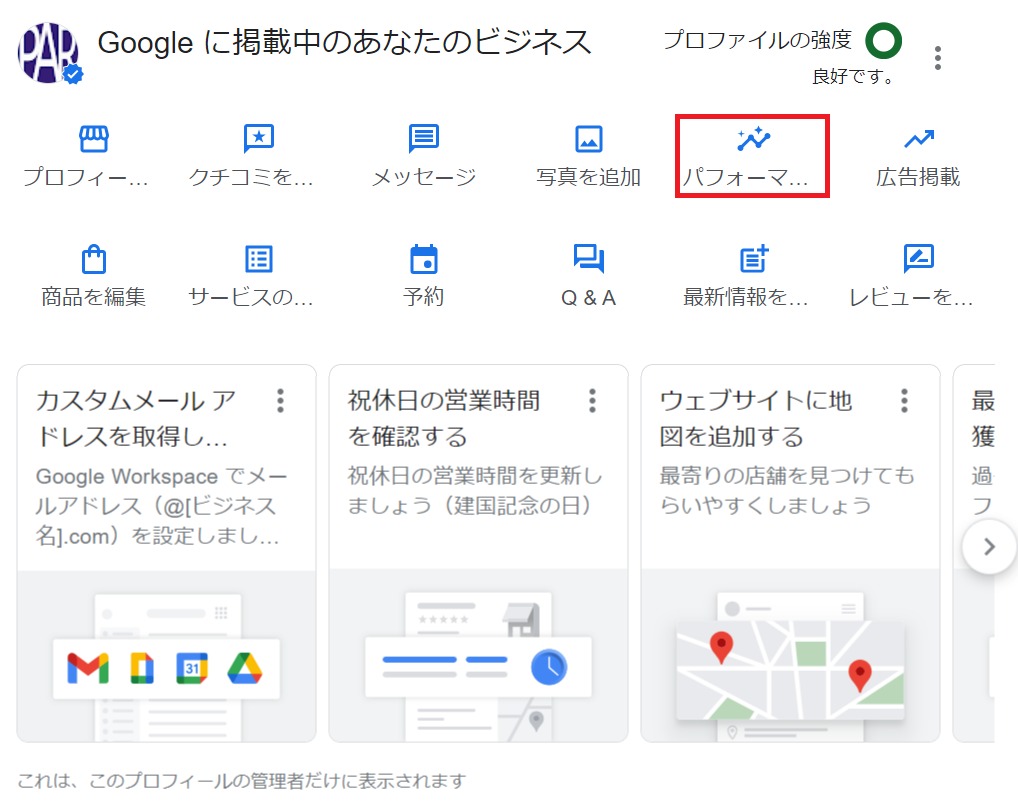This screenshot has height=807, width=1018.
Task: Click the このプロフィールの管理者だけに表示されます note
Action: click(x=242, y=780)
